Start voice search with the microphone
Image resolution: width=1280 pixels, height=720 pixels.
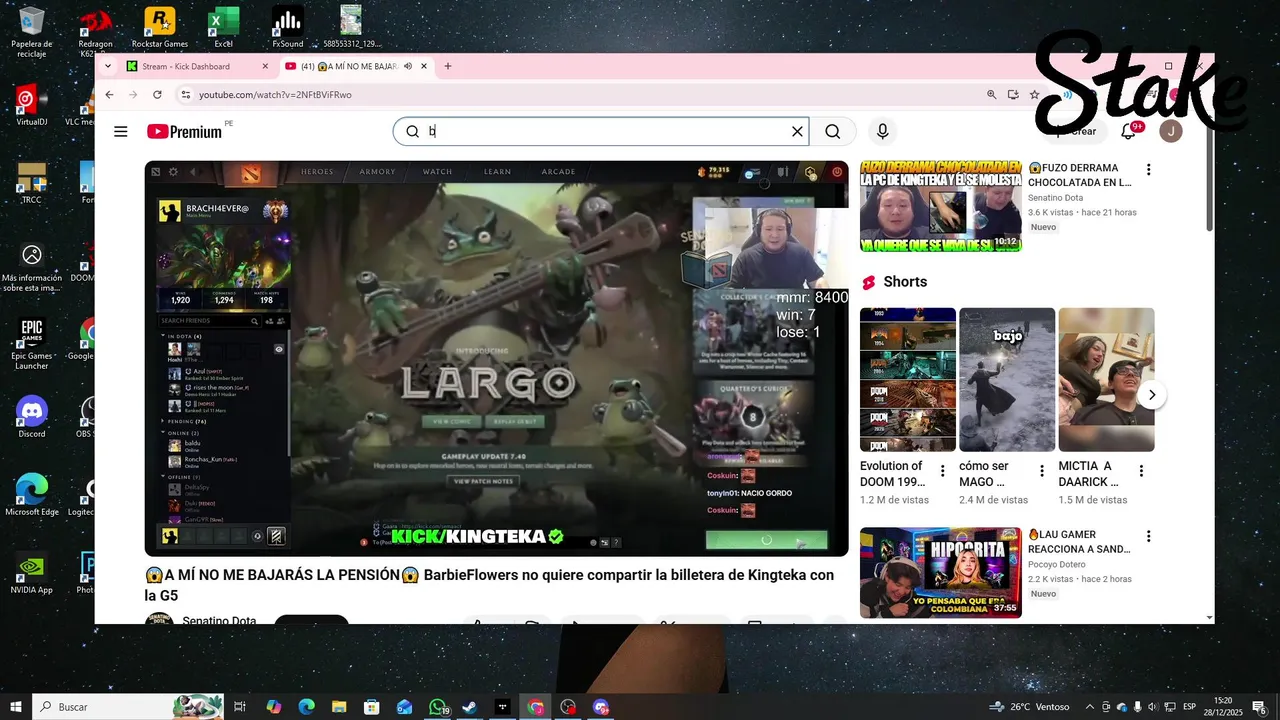tap(882, 131)
